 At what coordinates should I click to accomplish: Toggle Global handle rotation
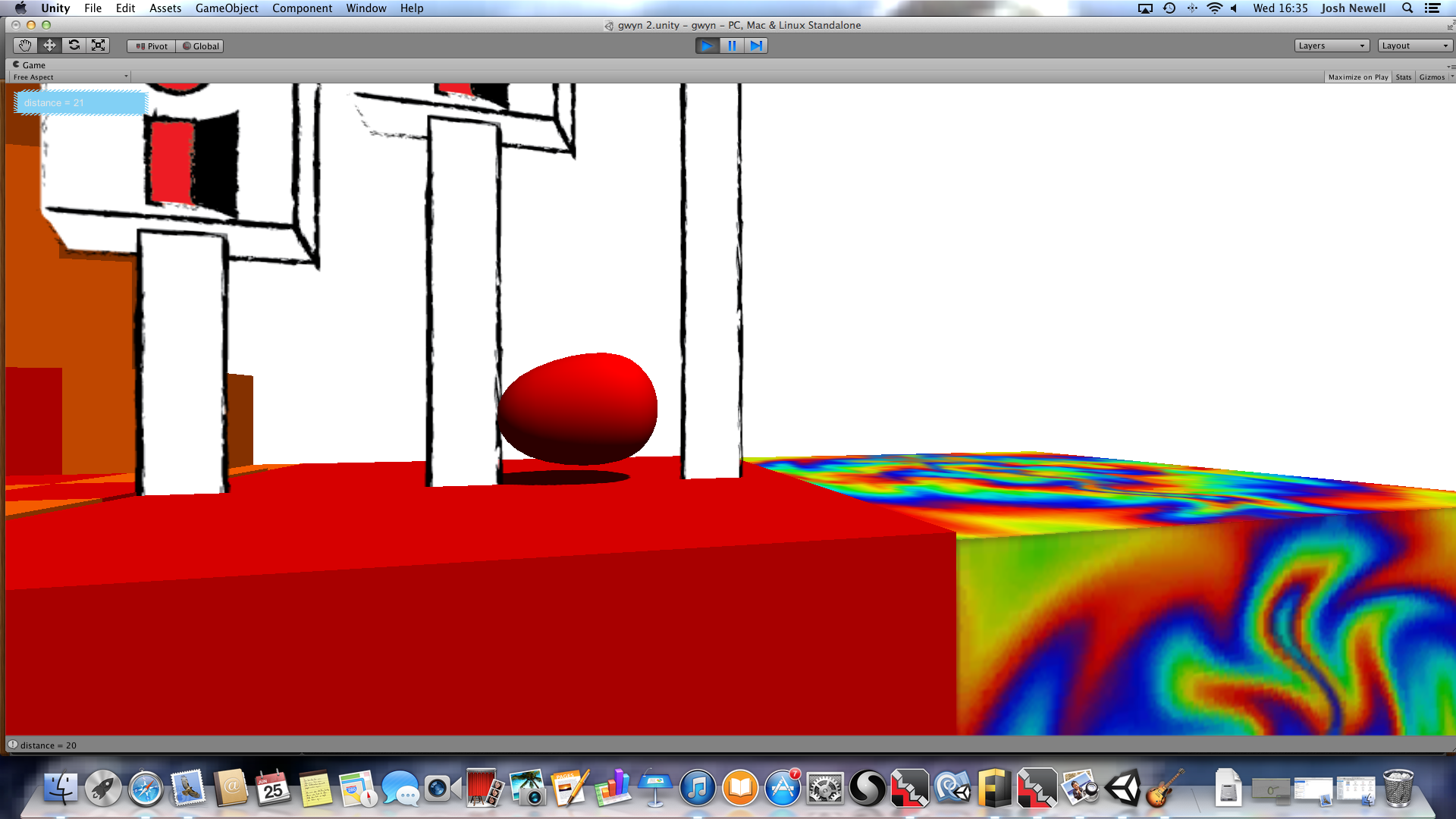coord(200,46)
